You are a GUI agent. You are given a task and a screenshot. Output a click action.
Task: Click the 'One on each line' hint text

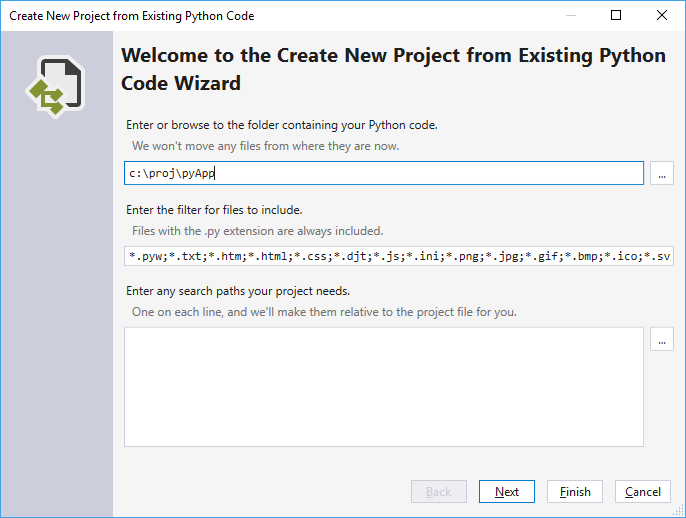pos(324,312)
